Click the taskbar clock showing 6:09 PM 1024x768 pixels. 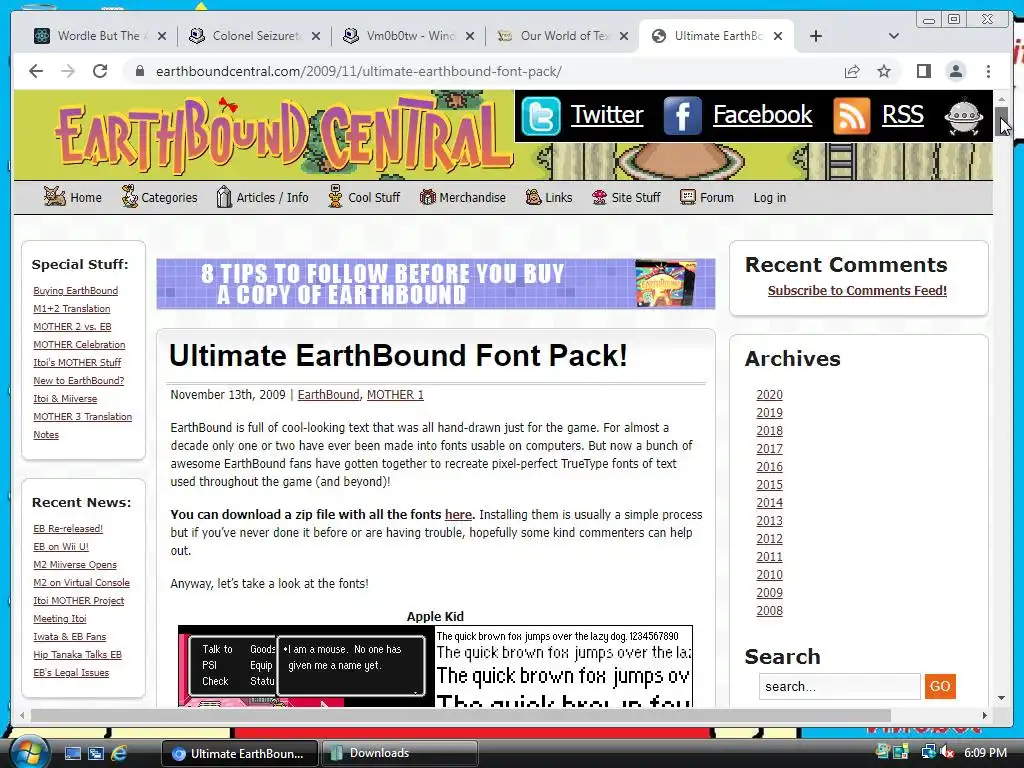click(985, 752)
